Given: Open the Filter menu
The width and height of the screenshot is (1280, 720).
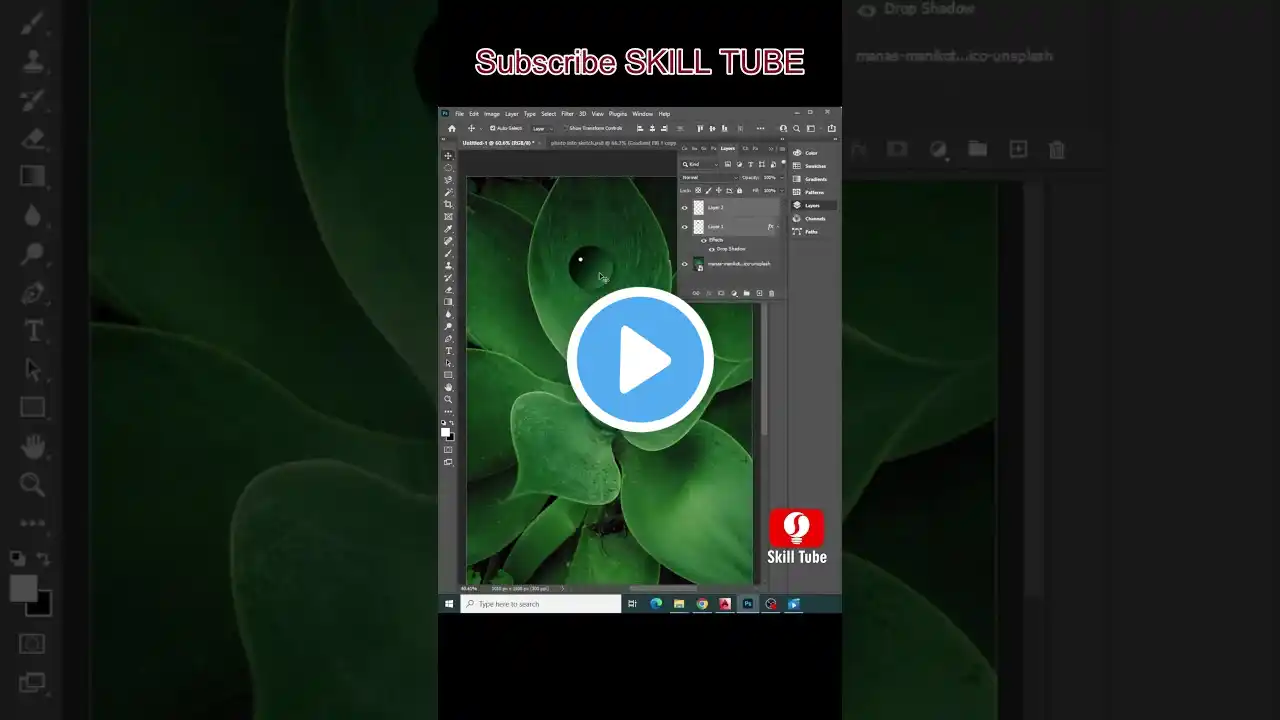Looking at the screenshot, I should click(x=567, y=114).
